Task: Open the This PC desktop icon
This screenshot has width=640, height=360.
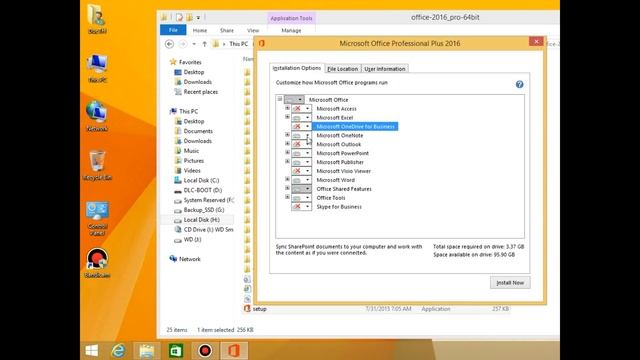Action: (x=97, y=68)
